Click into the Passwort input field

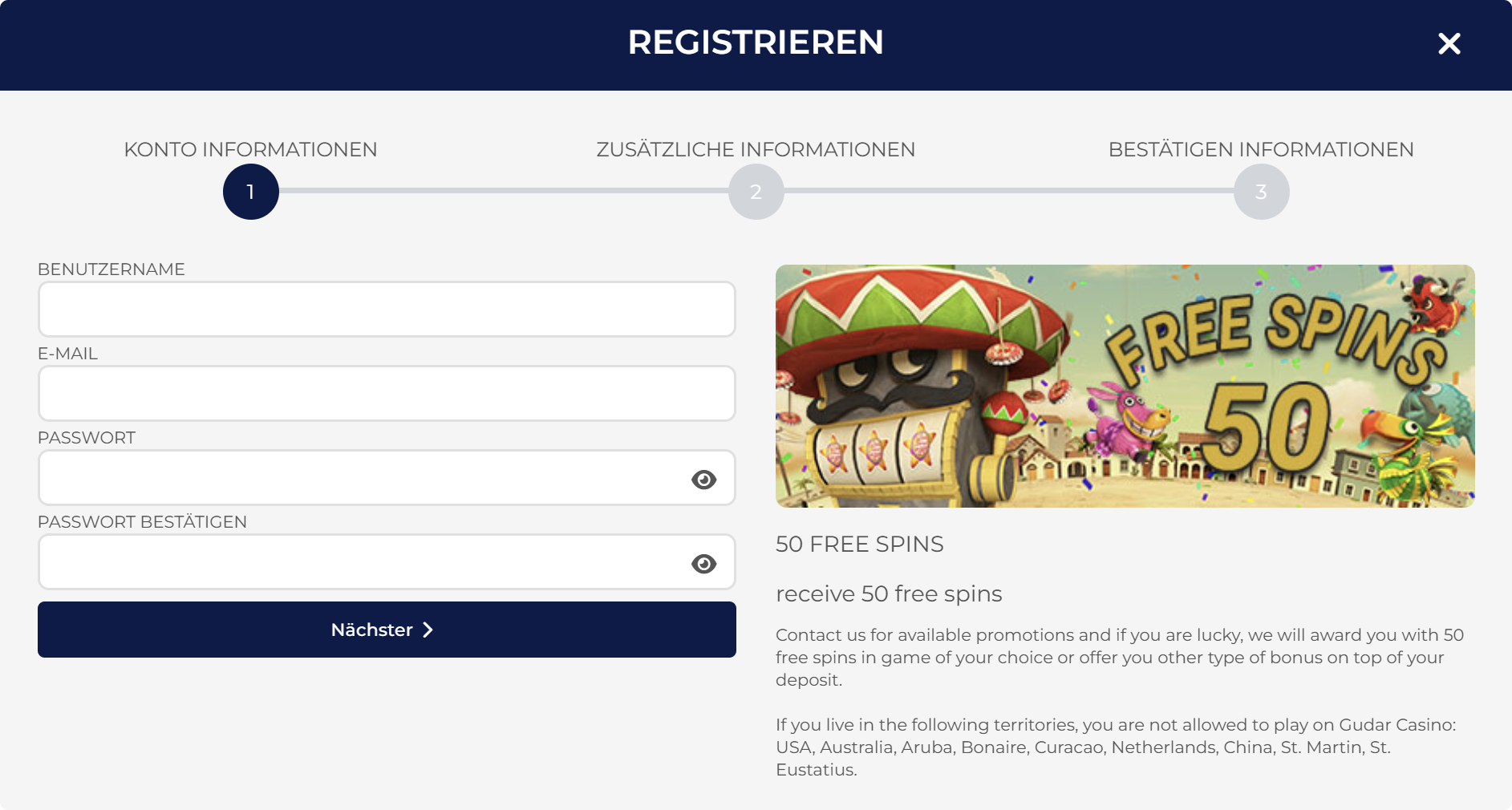click(x=387, y=478)
